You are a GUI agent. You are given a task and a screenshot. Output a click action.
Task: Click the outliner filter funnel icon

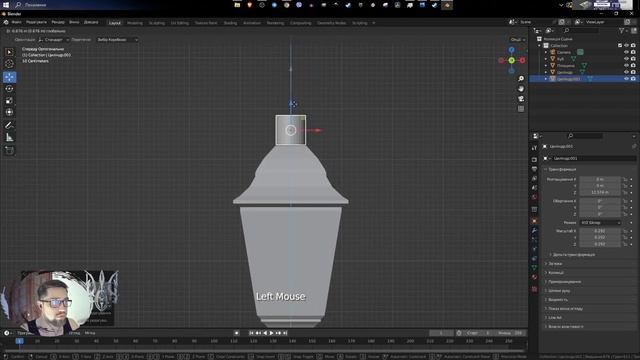coord(622,31)
